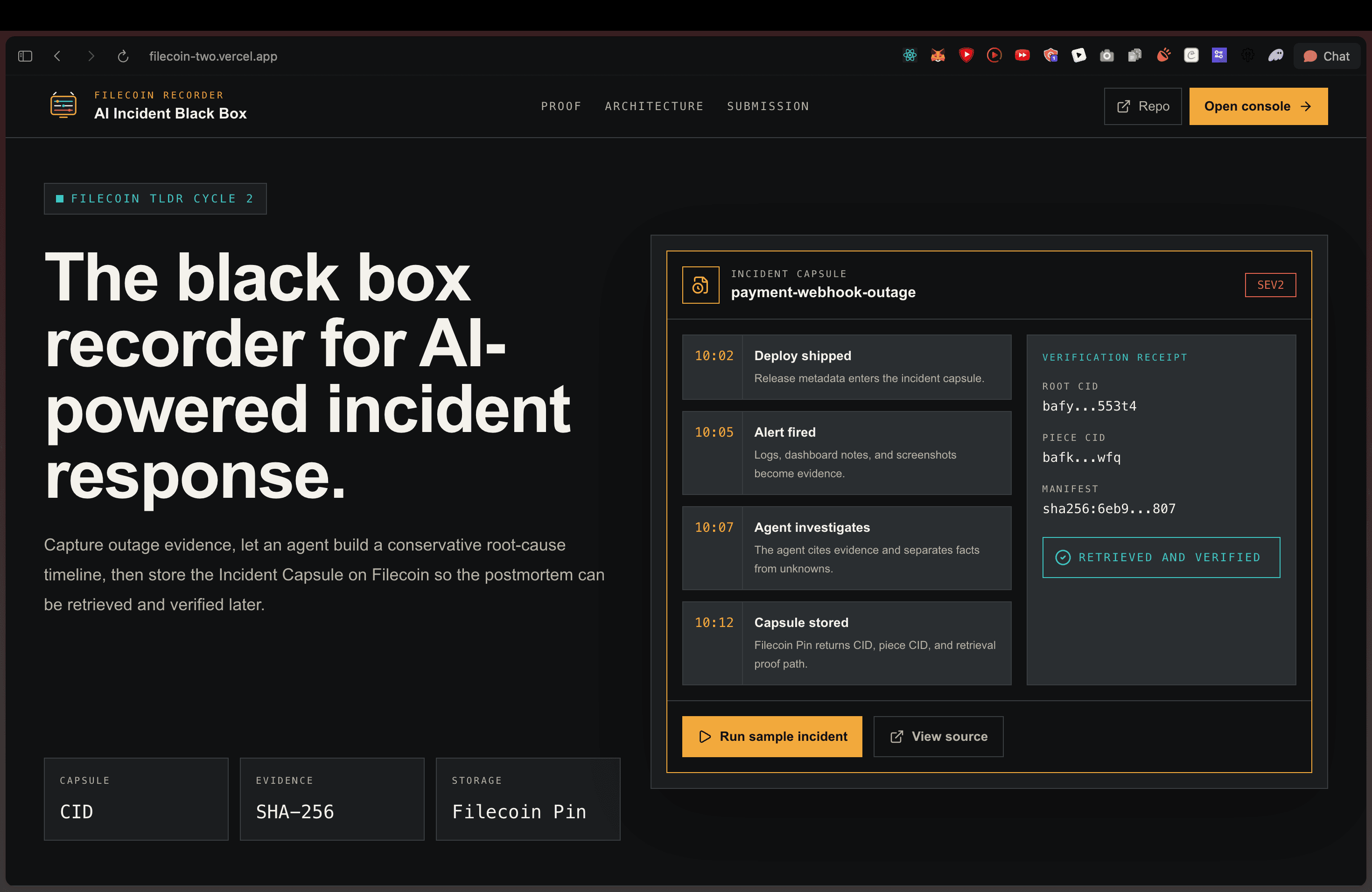This screenshot has height=892, width=1372.
Task: Click the Retrieved and Verified status badge
Action: tap(1161, 557)
